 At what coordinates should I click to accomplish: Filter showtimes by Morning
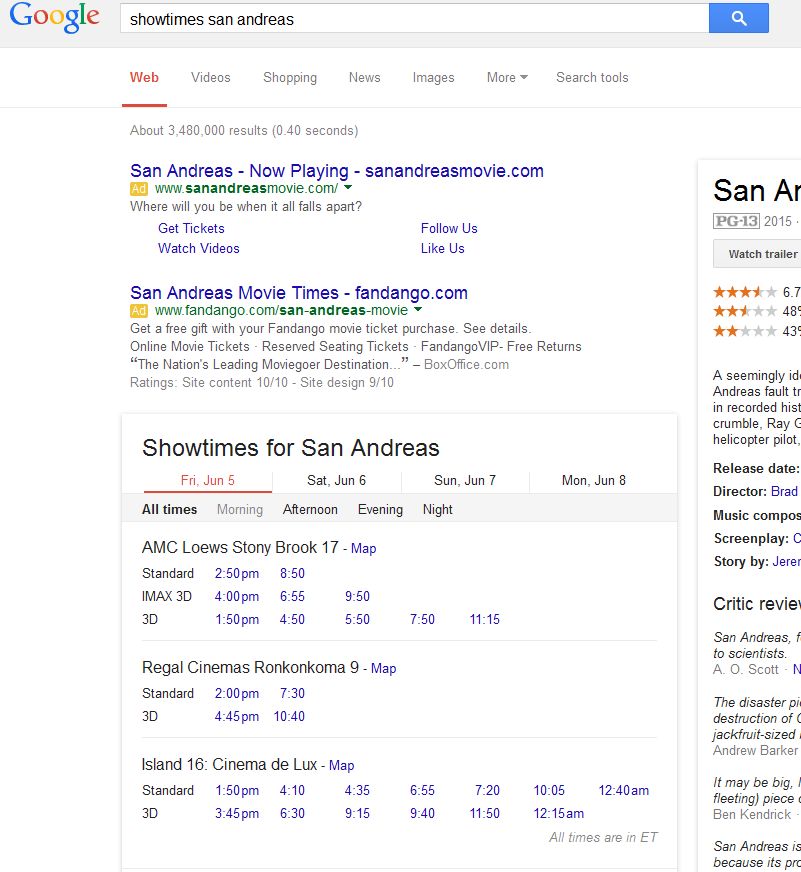click(240, 509)
